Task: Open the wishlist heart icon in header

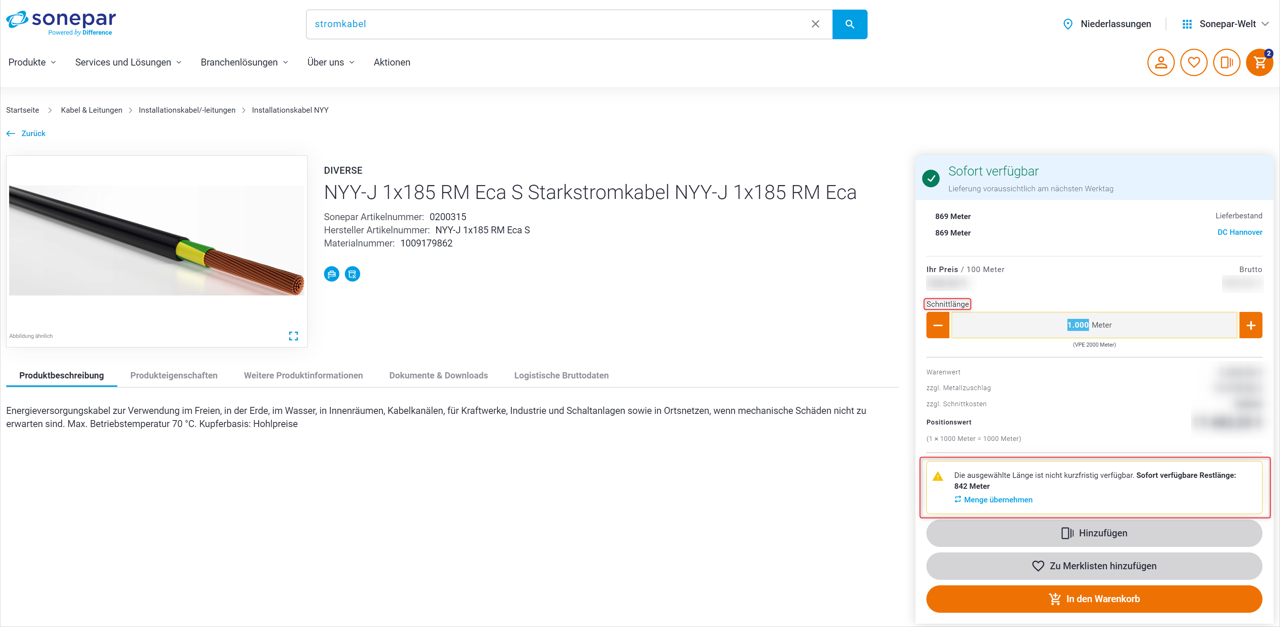Action: point(1194,62)
